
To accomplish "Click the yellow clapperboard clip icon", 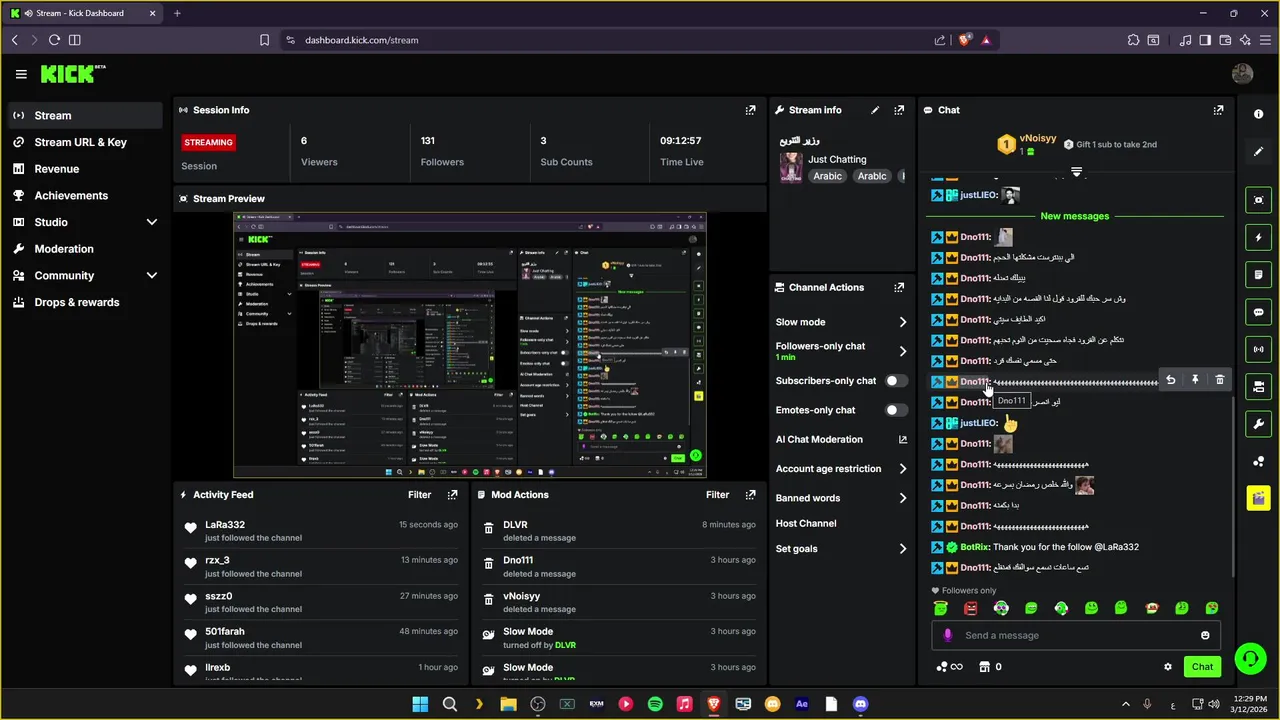I will tap(1259, 498).
